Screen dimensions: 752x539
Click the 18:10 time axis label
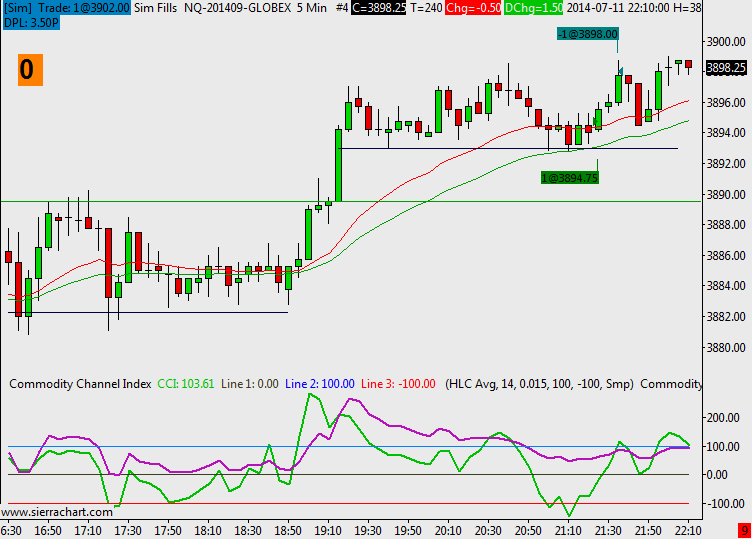pos(208,531)
